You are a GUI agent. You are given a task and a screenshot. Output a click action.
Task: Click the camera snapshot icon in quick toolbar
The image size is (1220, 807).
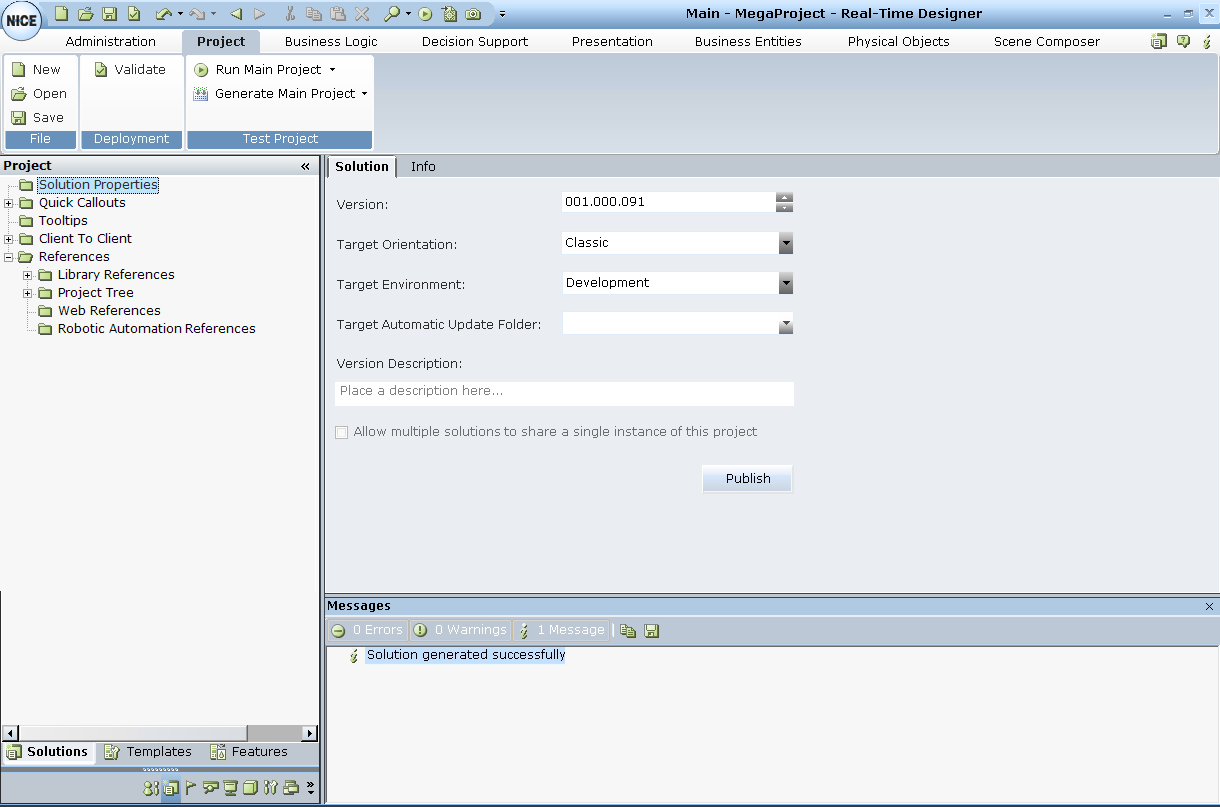click(x=473, y=14)
